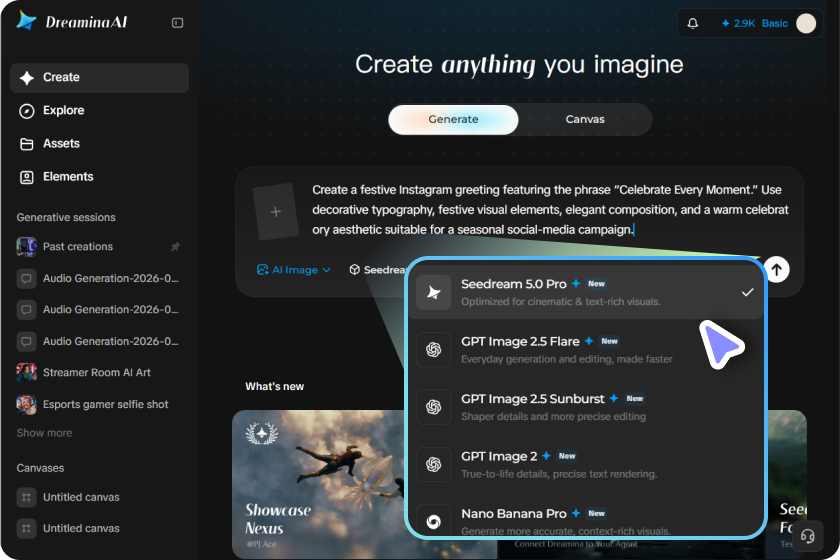Open the AI Image type dropdown

[x=294, y=270]
